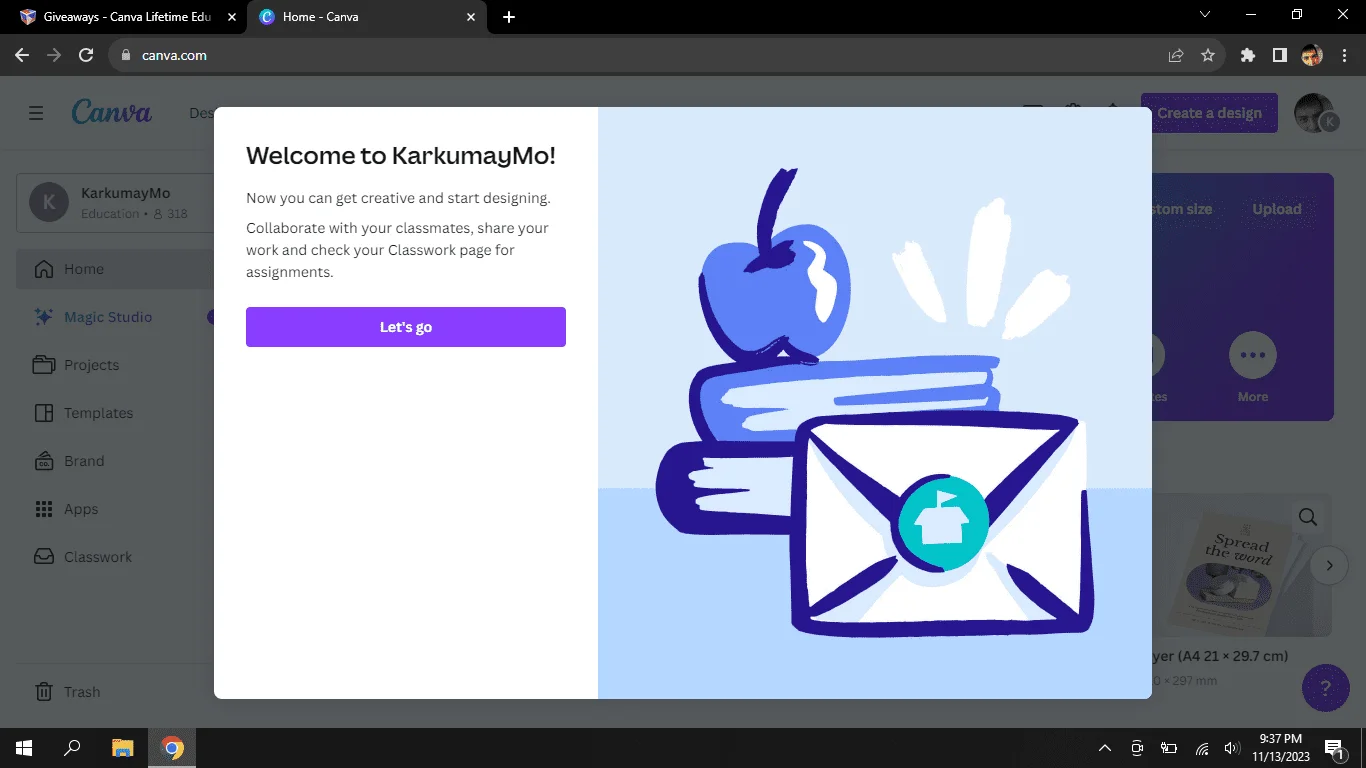Switch to the Giveaways browser tab
This screenshot has width=1366, height=768.
click(x=127, y=17)
